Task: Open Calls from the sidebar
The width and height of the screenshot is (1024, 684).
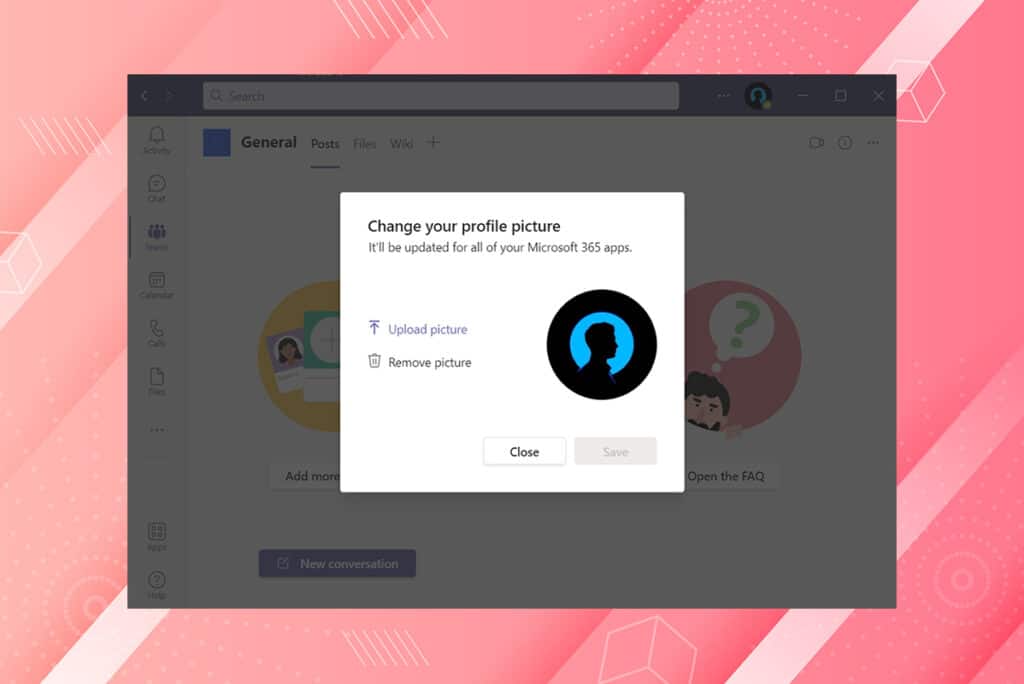Action: coord(157,333)
